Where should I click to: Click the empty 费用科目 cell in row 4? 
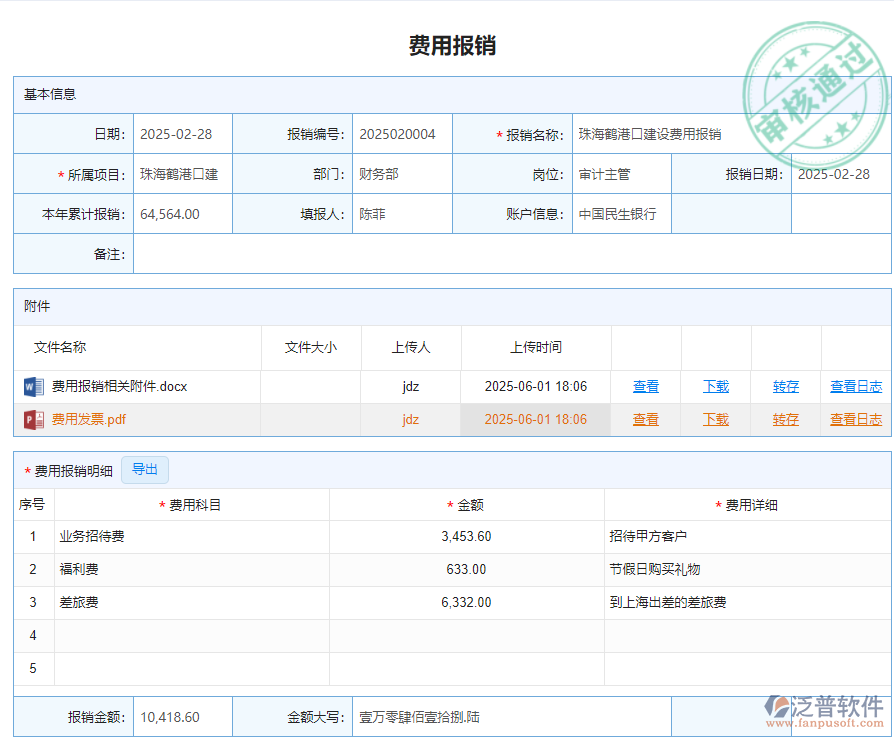click(x=193, y=636)
